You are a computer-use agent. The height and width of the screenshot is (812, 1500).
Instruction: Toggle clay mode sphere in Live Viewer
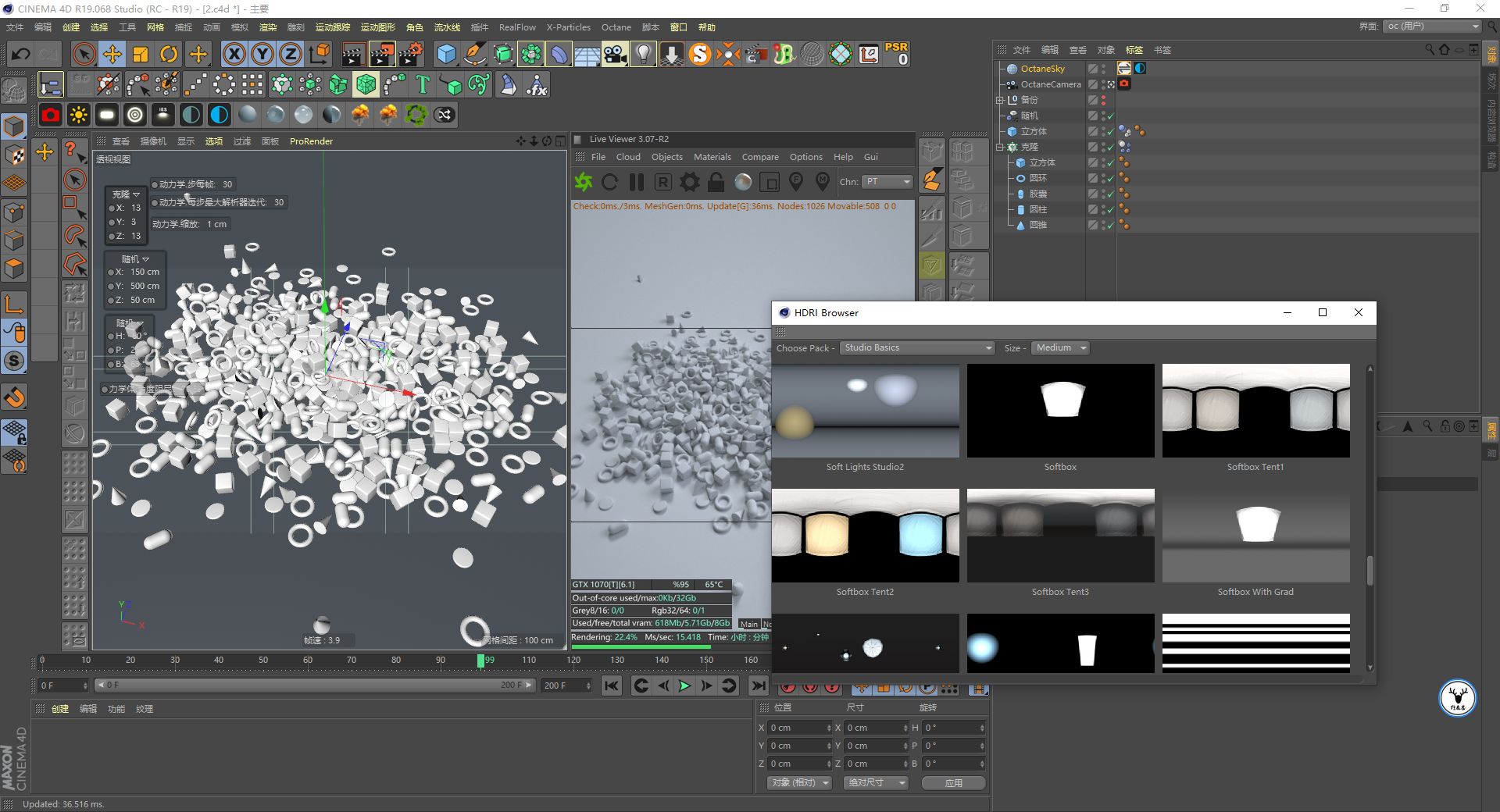pos(743,182)
